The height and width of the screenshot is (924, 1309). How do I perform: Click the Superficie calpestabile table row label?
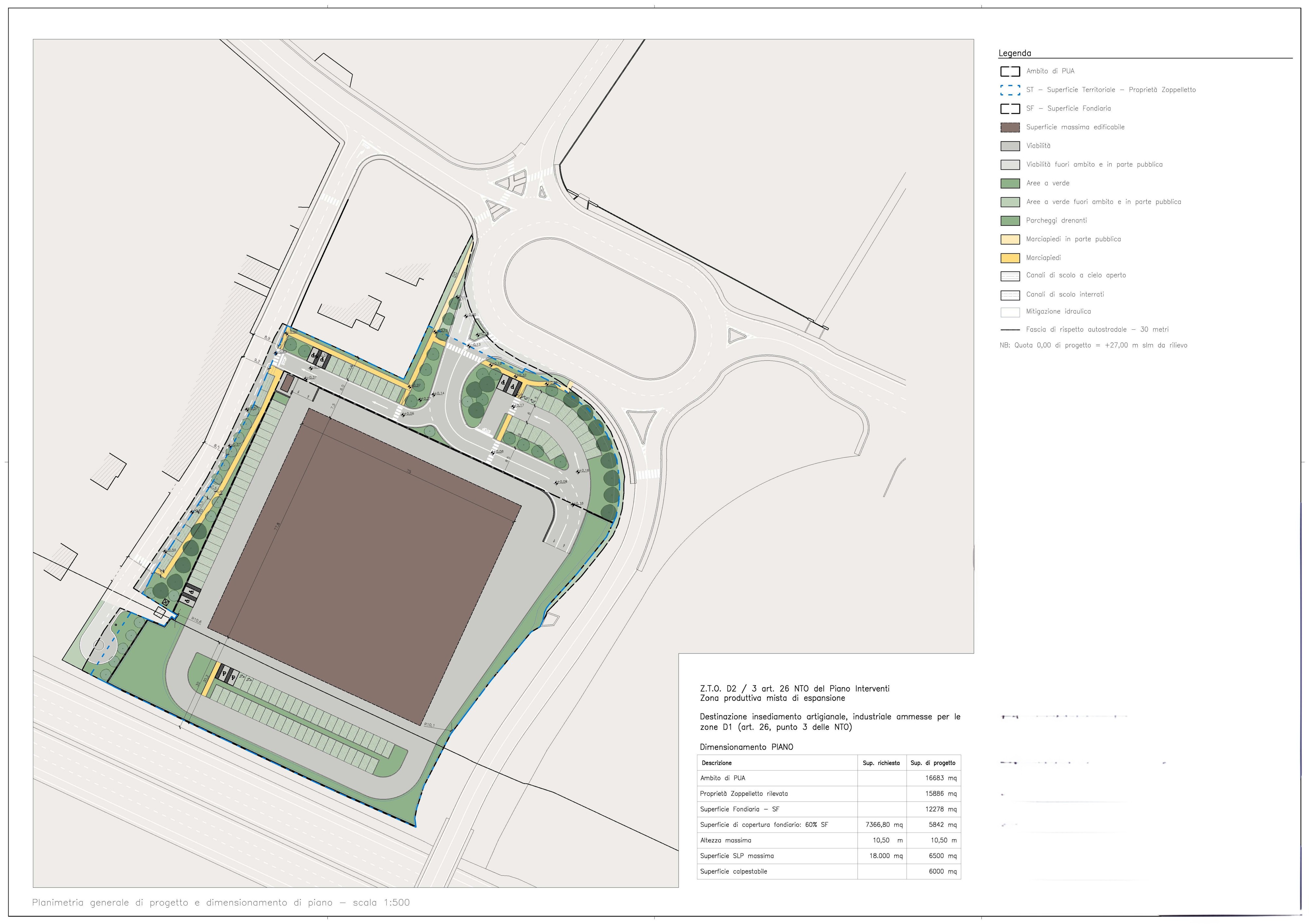[x=733, y=872]
